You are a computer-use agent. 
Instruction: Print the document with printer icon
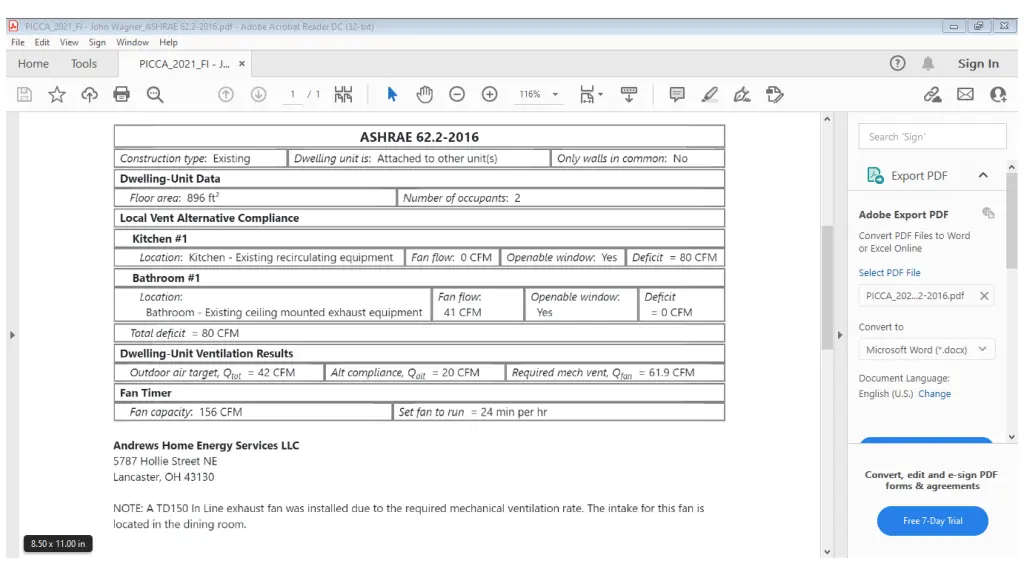(x=121, y=95)
